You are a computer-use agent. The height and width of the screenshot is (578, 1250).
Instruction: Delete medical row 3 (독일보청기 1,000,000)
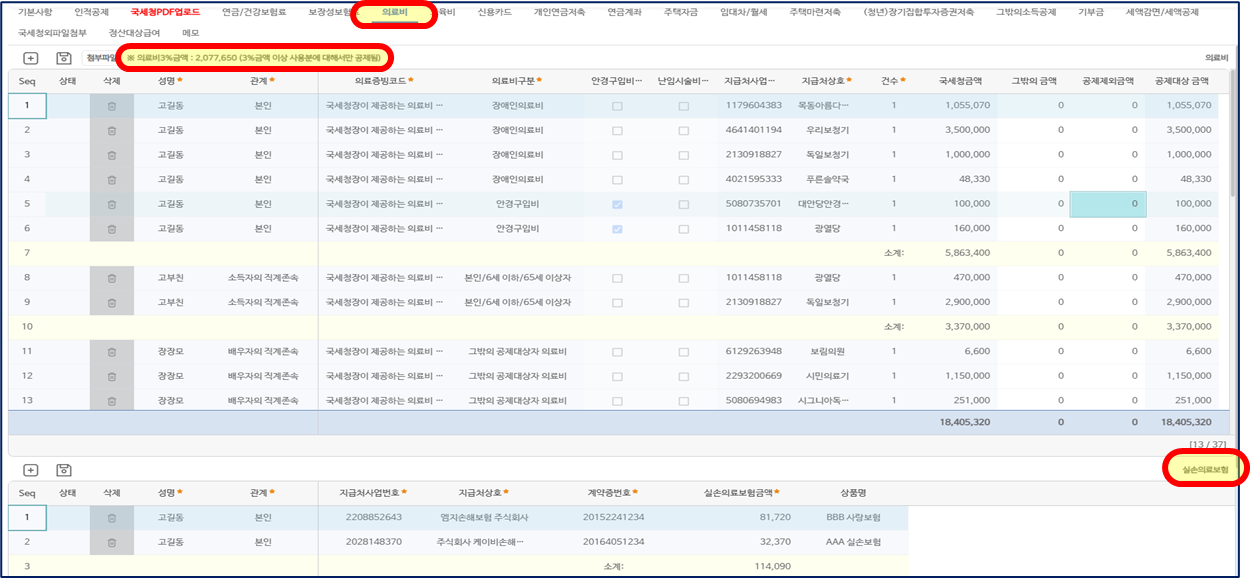click(112, 154)
